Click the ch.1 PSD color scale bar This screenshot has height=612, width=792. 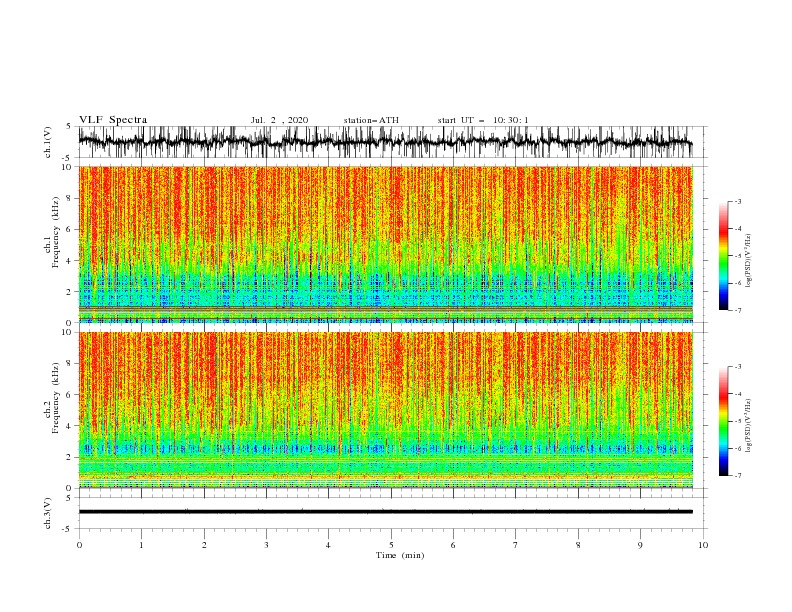[x=723, y=256]
